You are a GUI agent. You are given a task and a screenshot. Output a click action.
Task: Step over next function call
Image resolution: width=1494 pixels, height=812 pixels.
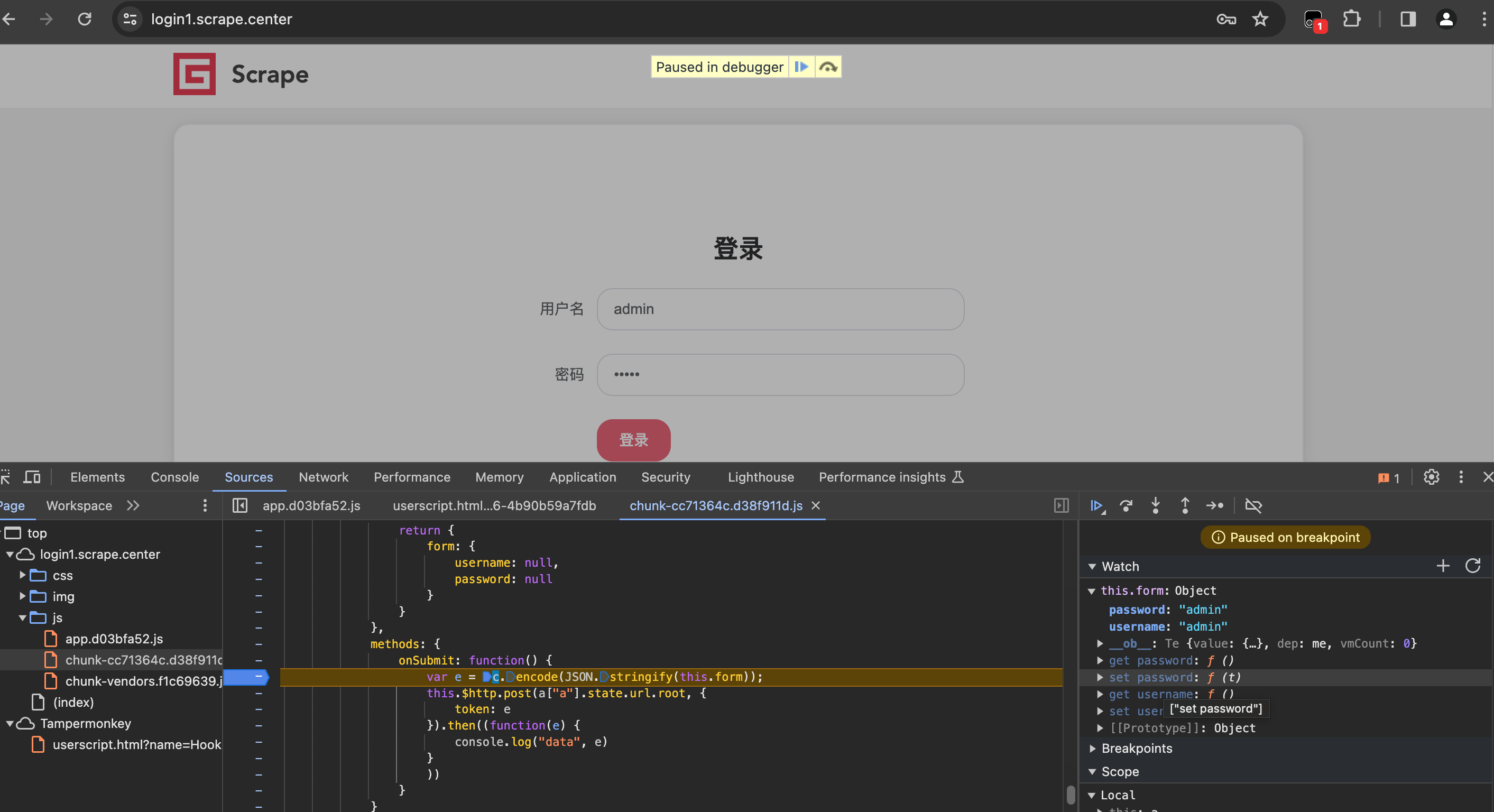pos(1126,506)
